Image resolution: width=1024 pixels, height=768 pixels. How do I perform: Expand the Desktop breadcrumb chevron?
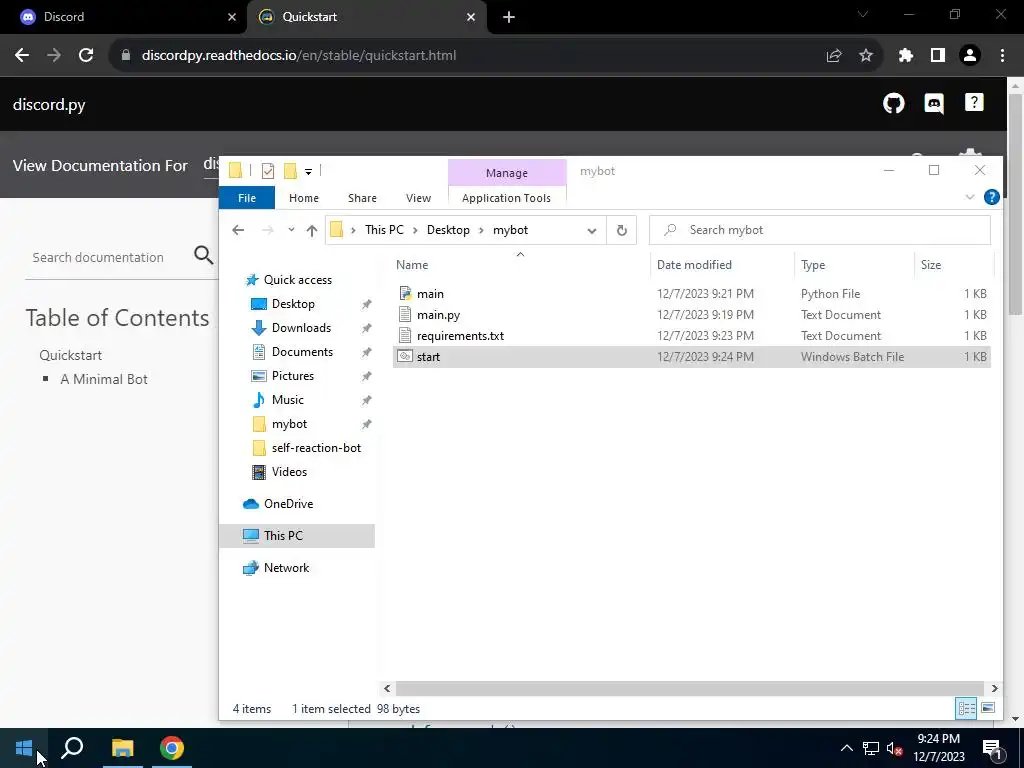pyautogui.click(x=481, y=230)
